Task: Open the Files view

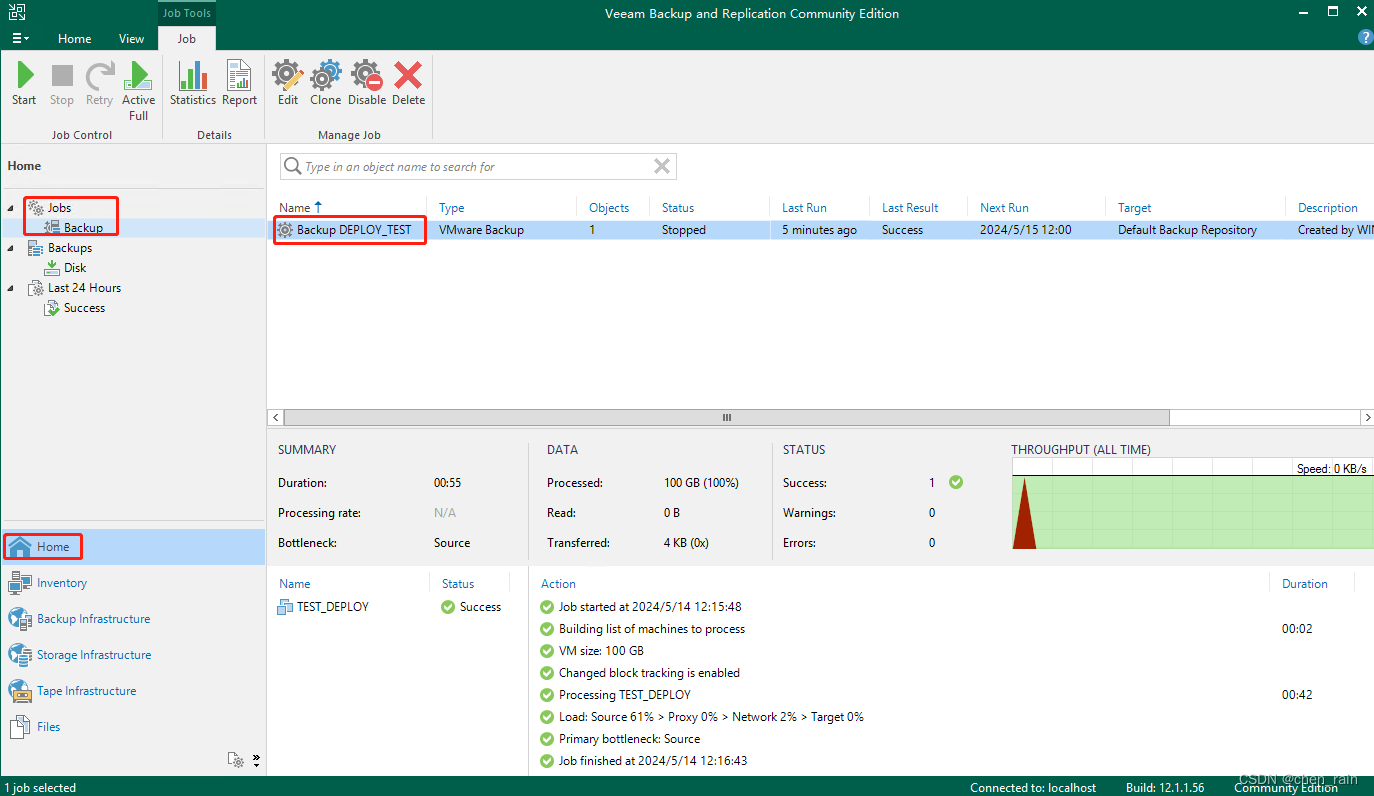Action: pos(49,727)
